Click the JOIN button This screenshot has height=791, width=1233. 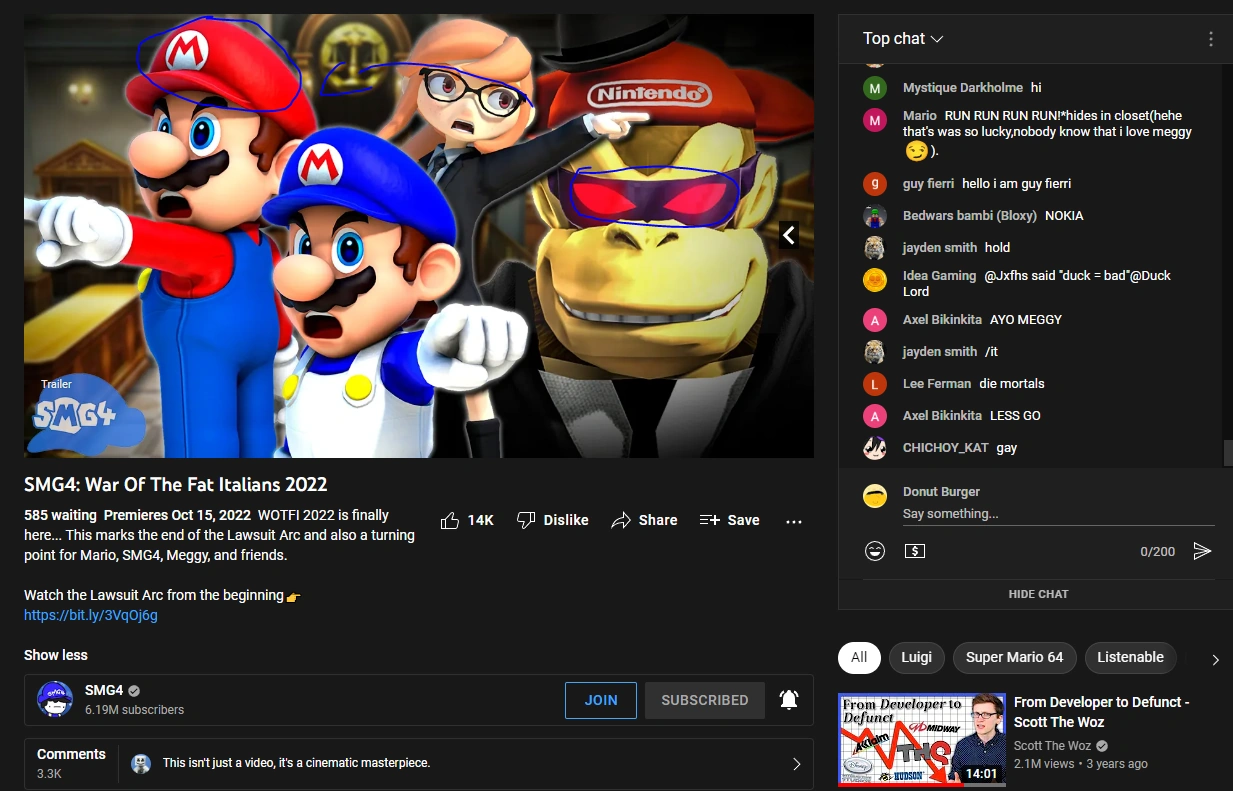600,700
